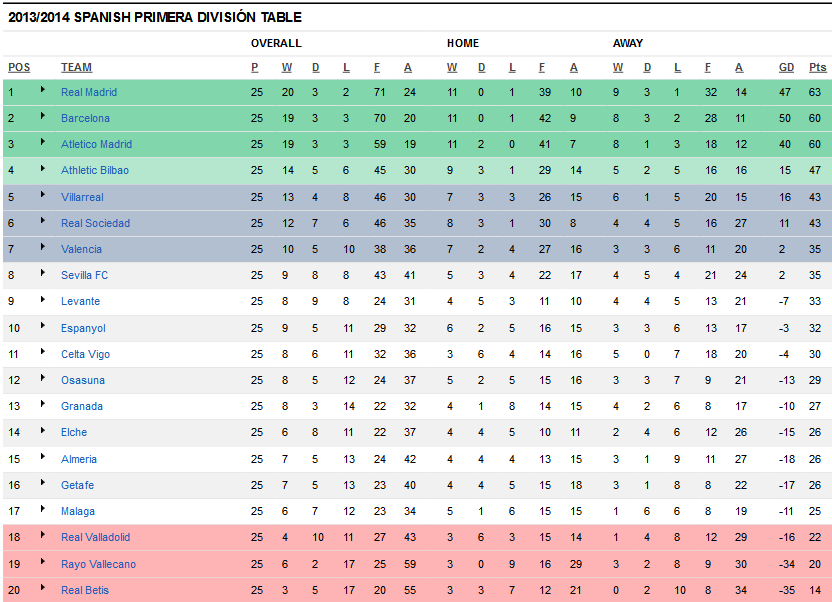Open the Real Valladolid team link
The image size is (832, 602).
pos(95,537)
